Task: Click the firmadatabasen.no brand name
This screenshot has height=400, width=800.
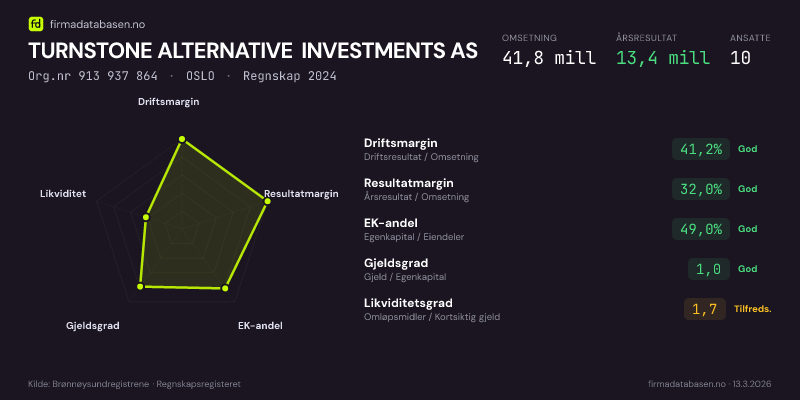Action: coord(93,23)
